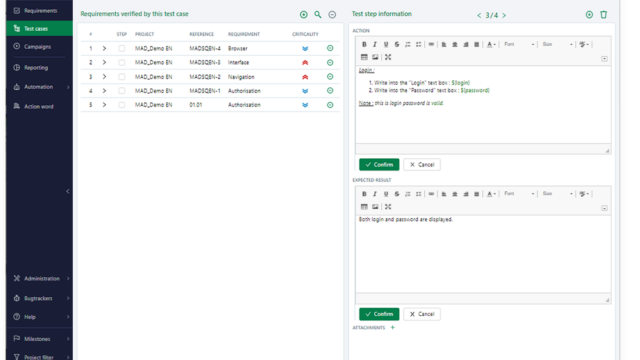The image size is (640, 360).
Task: Collapse the left sidebar
Action: [x=68, y=191]
